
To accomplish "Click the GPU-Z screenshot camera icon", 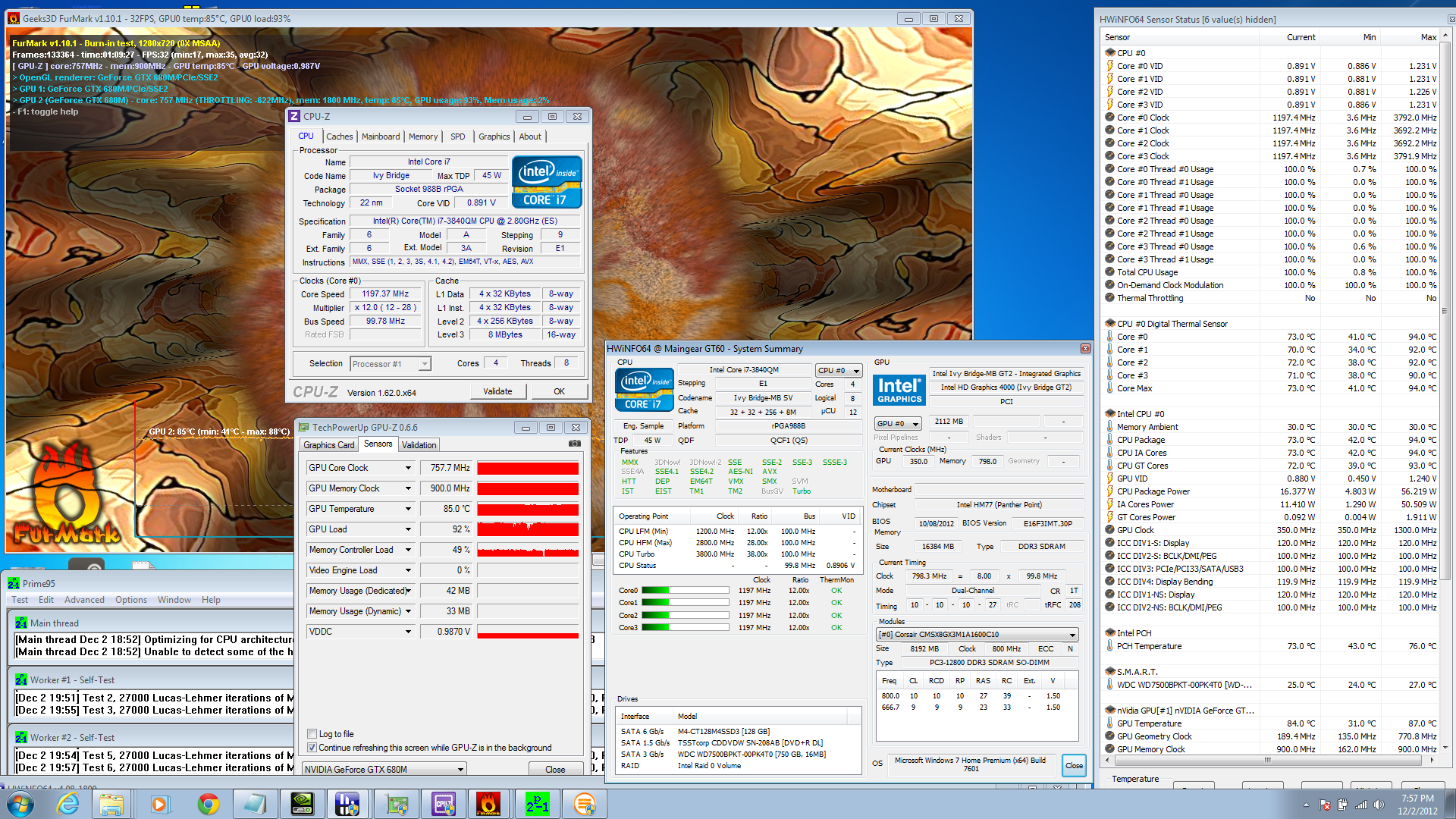I will tap(575, 444).
